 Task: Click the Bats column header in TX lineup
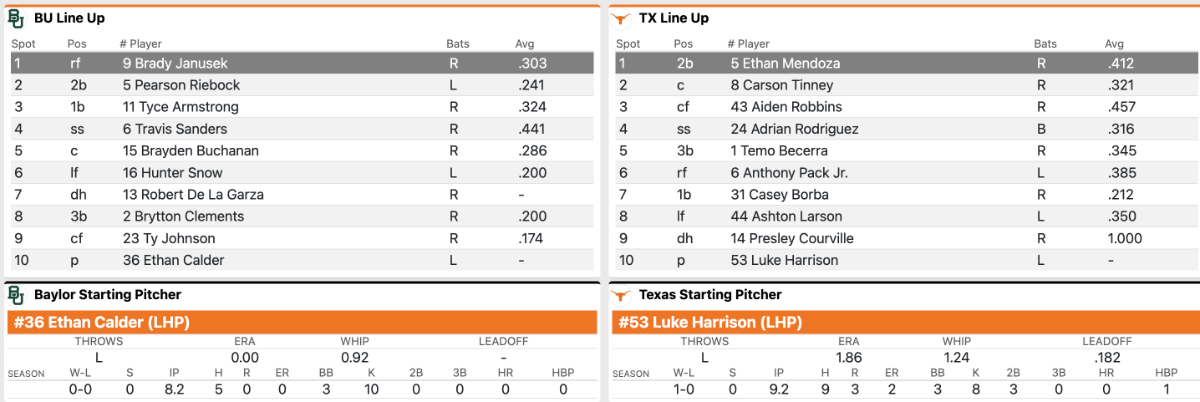[x=1045, y=44]
